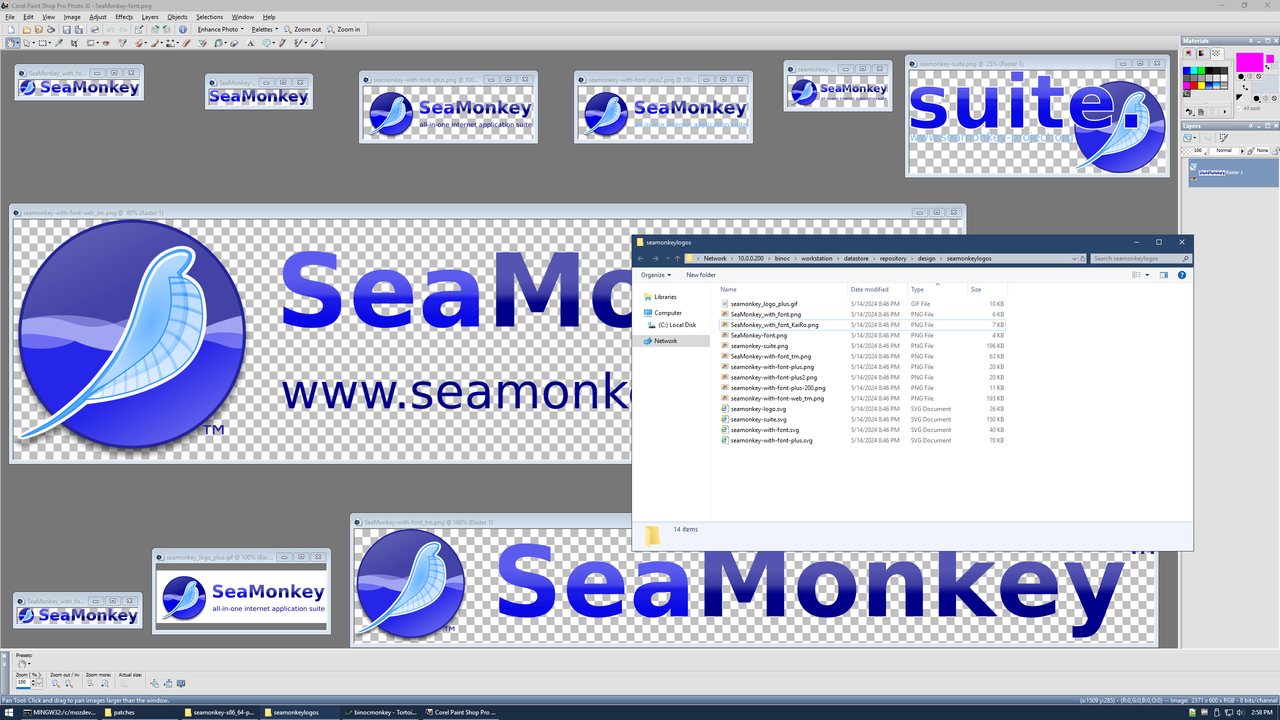This screenshot has width=1280, height=720.
Task: Select Network in Explorer navigation pane
Action: (x=665, y=341)
